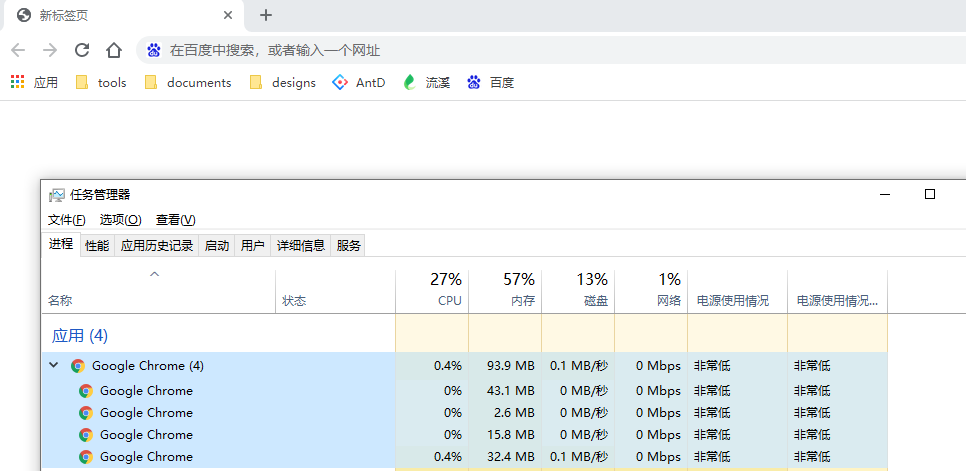Open the 选项(O) menu
Viewport: 966px width, 471px height.
[x=121, y=220]
